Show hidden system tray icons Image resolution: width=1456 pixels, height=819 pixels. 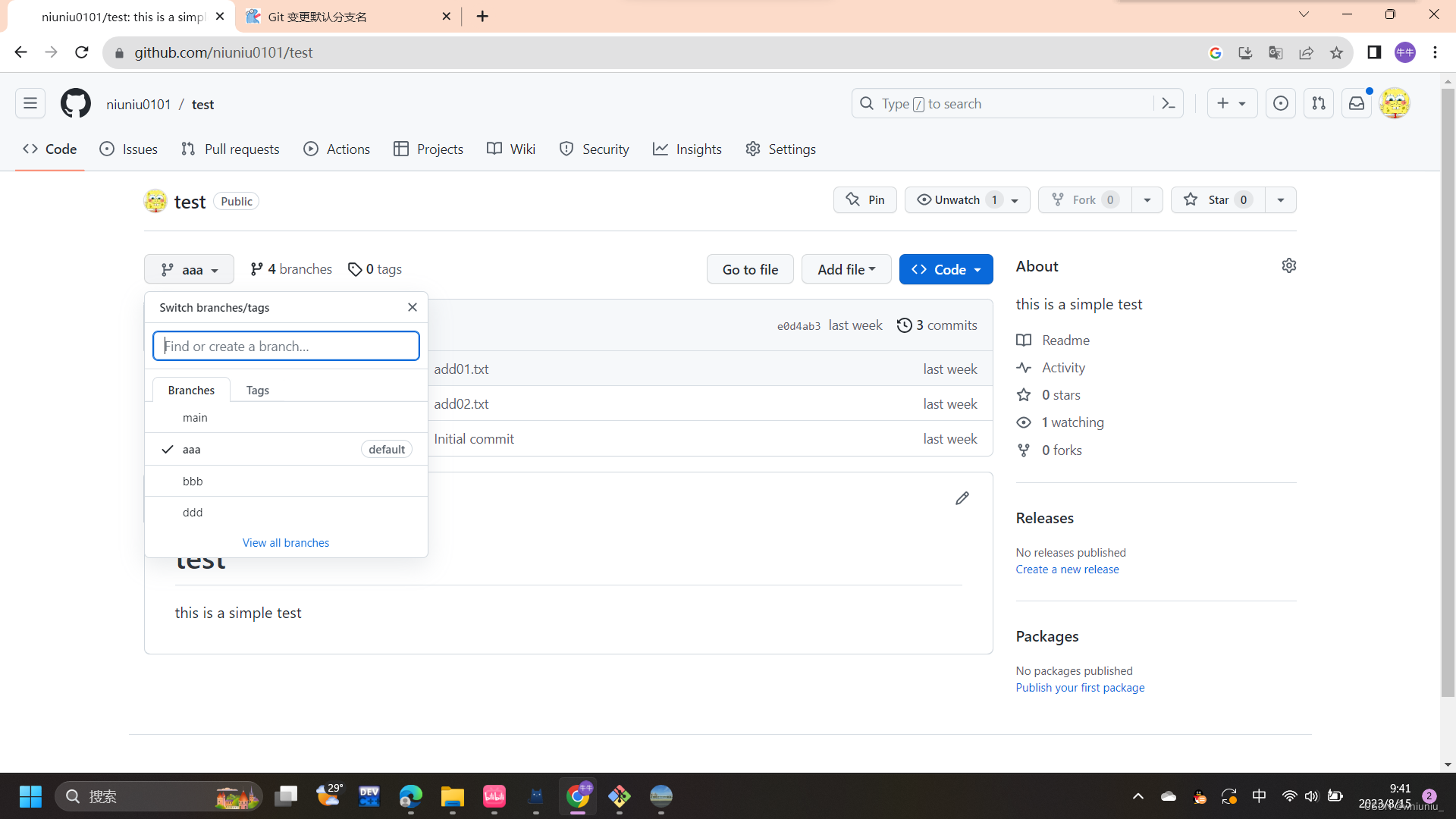click(1138, 796)
